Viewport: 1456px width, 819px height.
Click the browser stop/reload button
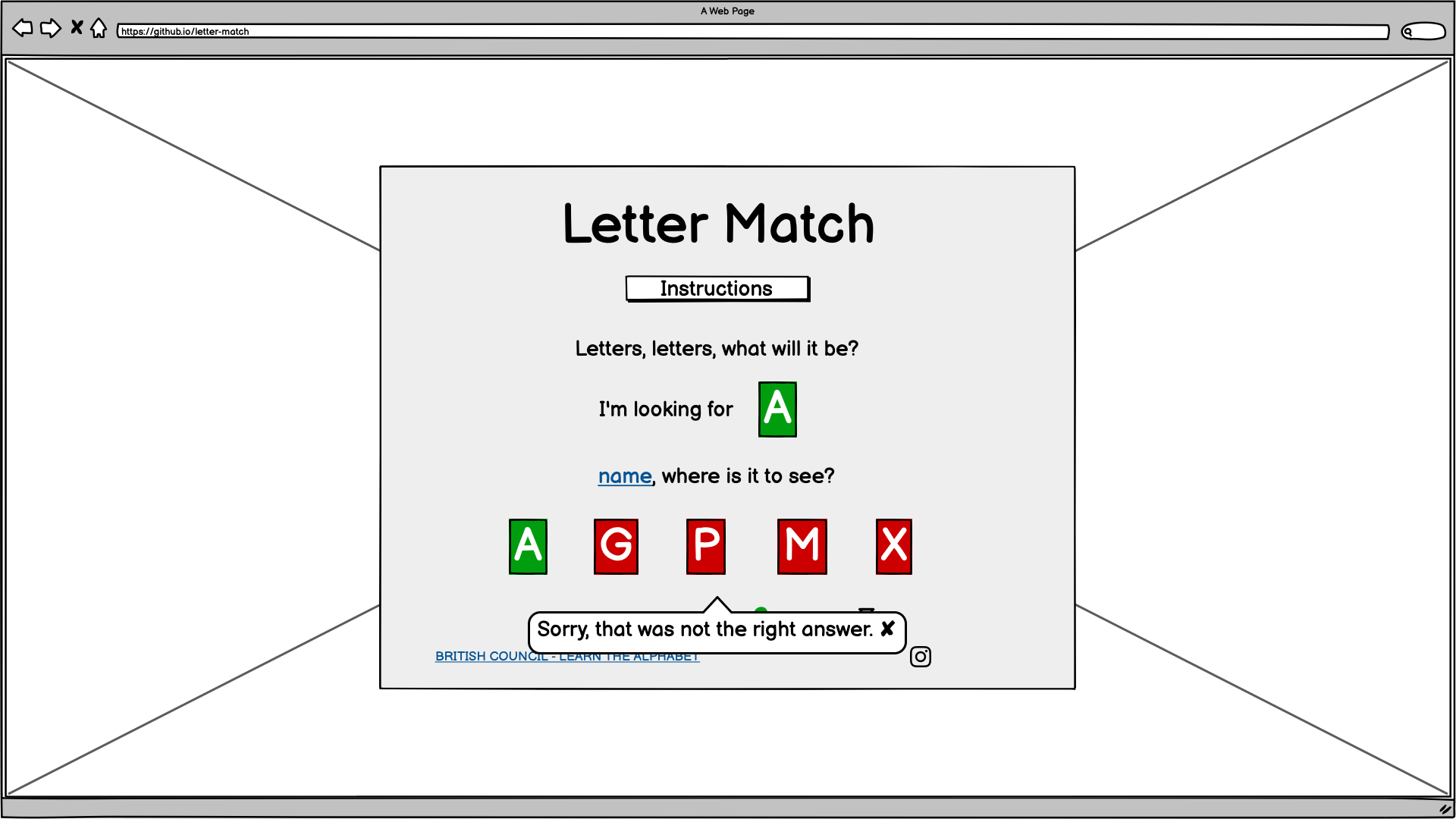(77, 27)
